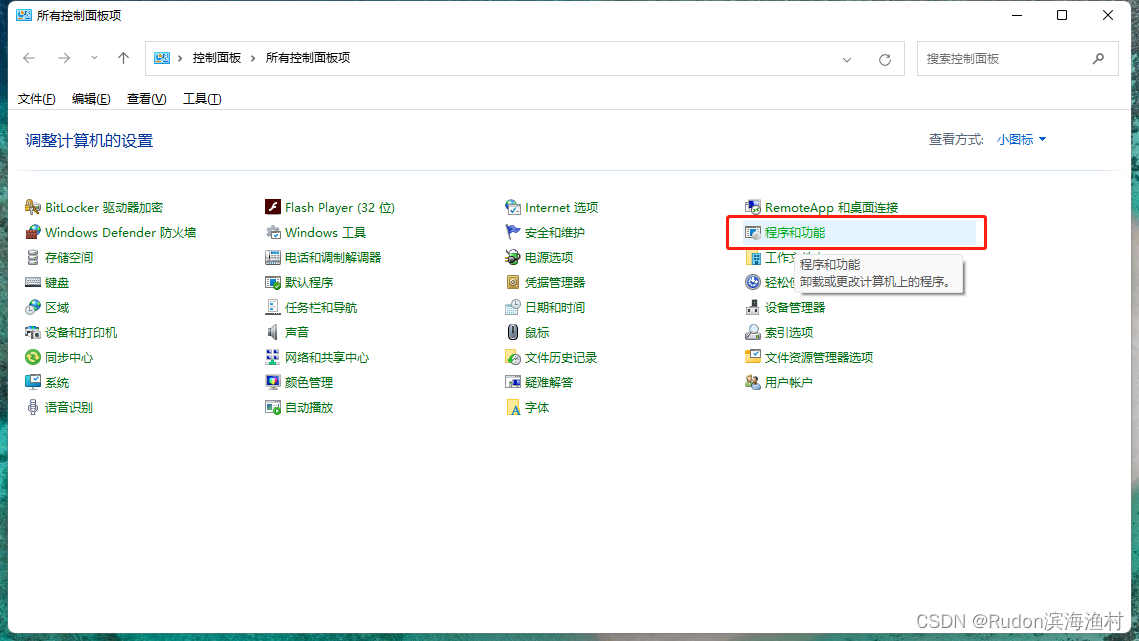Open the 小图标 view-by dropdown

pyautogui.click(x=1021, y=140)
